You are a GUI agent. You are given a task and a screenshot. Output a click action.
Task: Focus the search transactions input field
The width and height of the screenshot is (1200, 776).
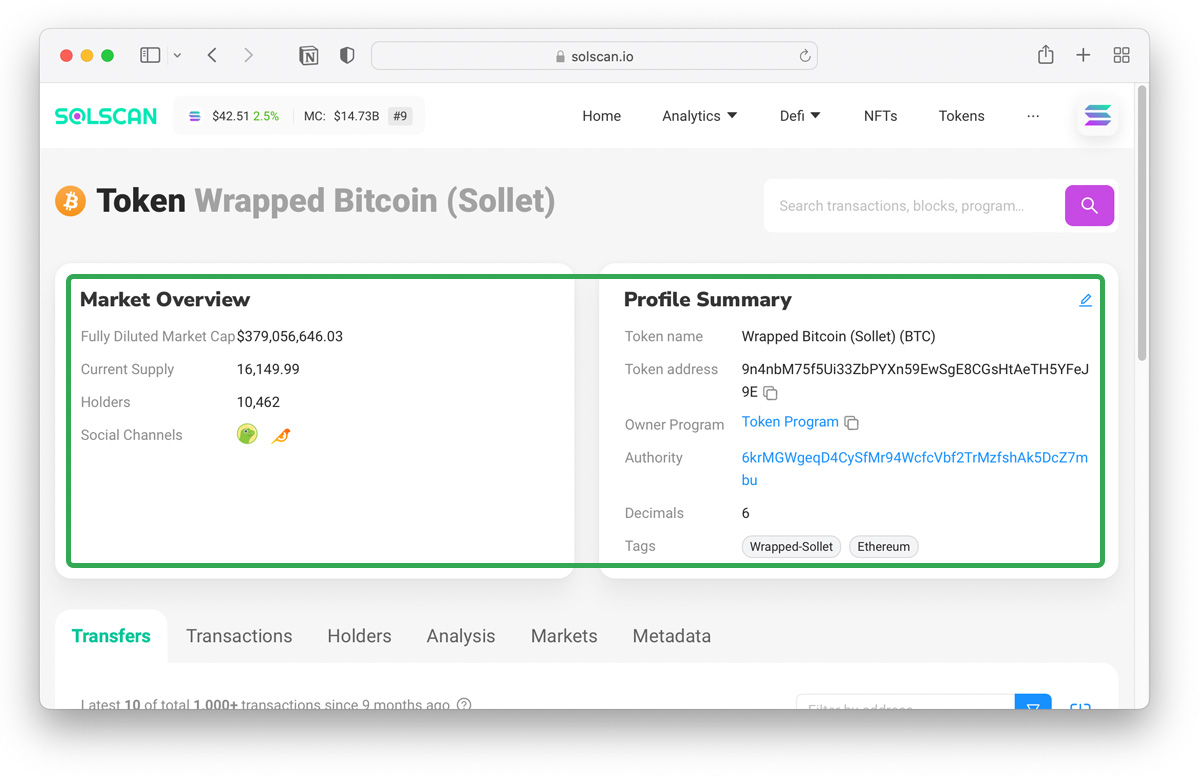tap(910, 206)
